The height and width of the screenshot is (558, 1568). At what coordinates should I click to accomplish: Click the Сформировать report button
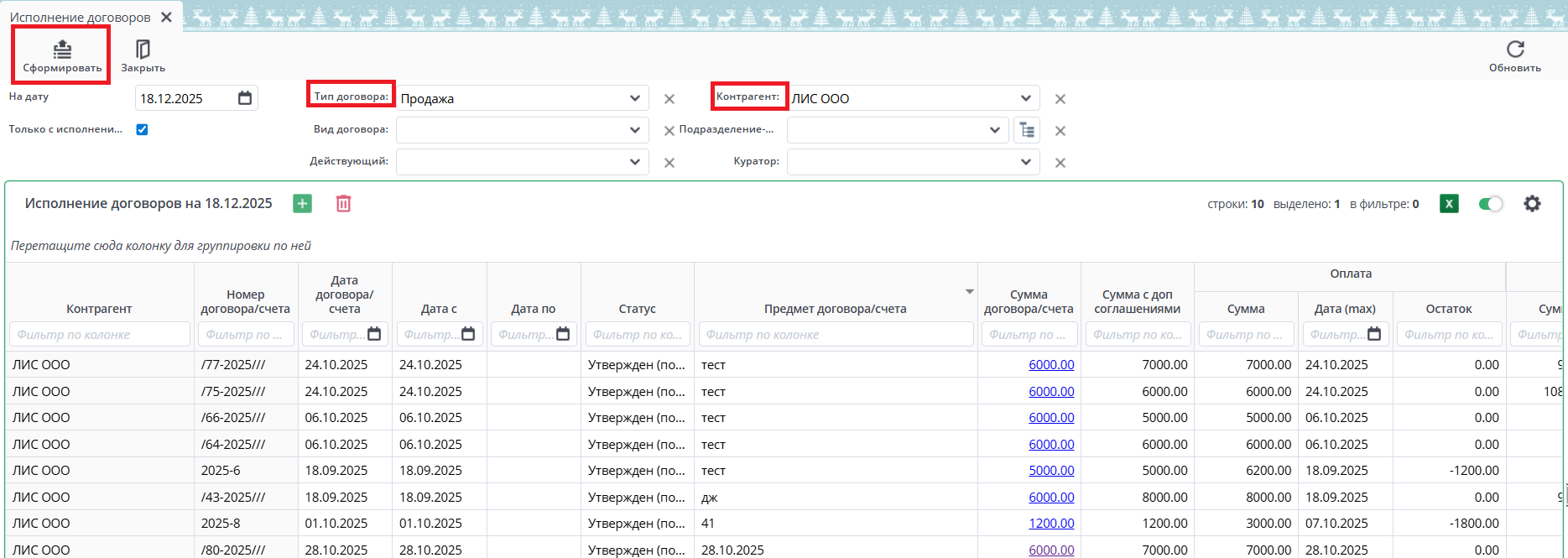coord(61,55)
